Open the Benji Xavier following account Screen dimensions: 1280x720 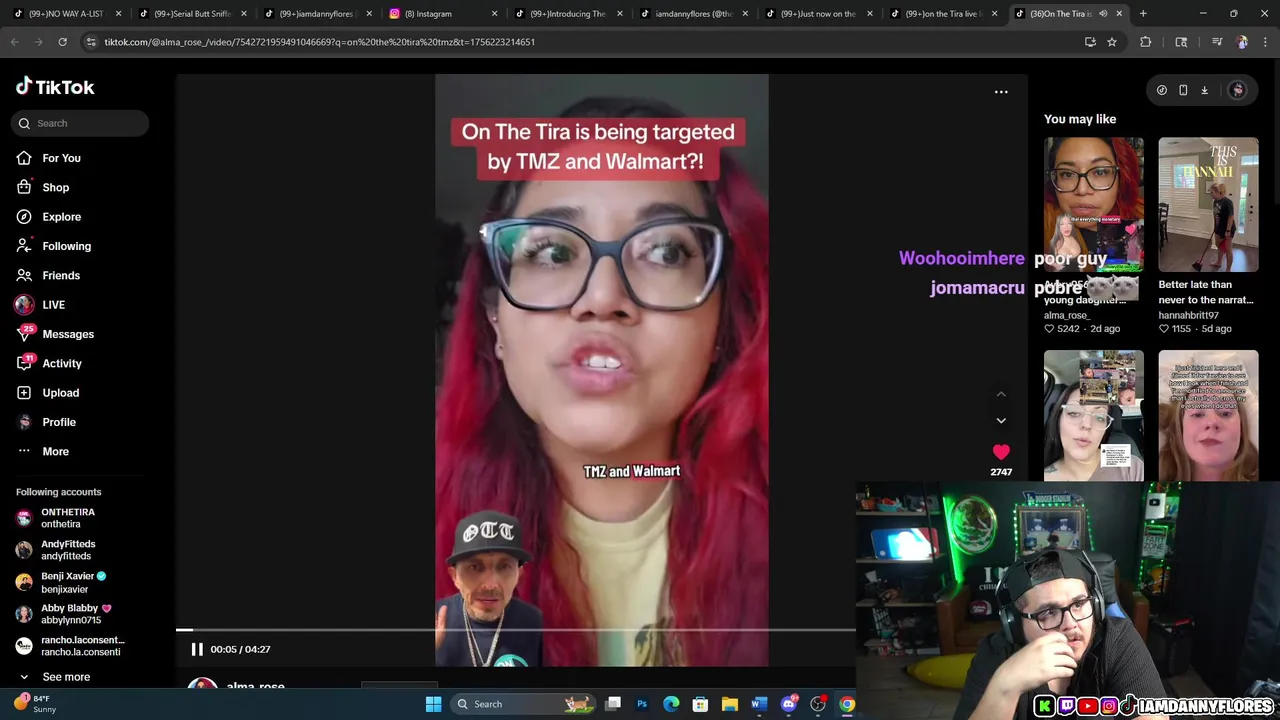66,582
